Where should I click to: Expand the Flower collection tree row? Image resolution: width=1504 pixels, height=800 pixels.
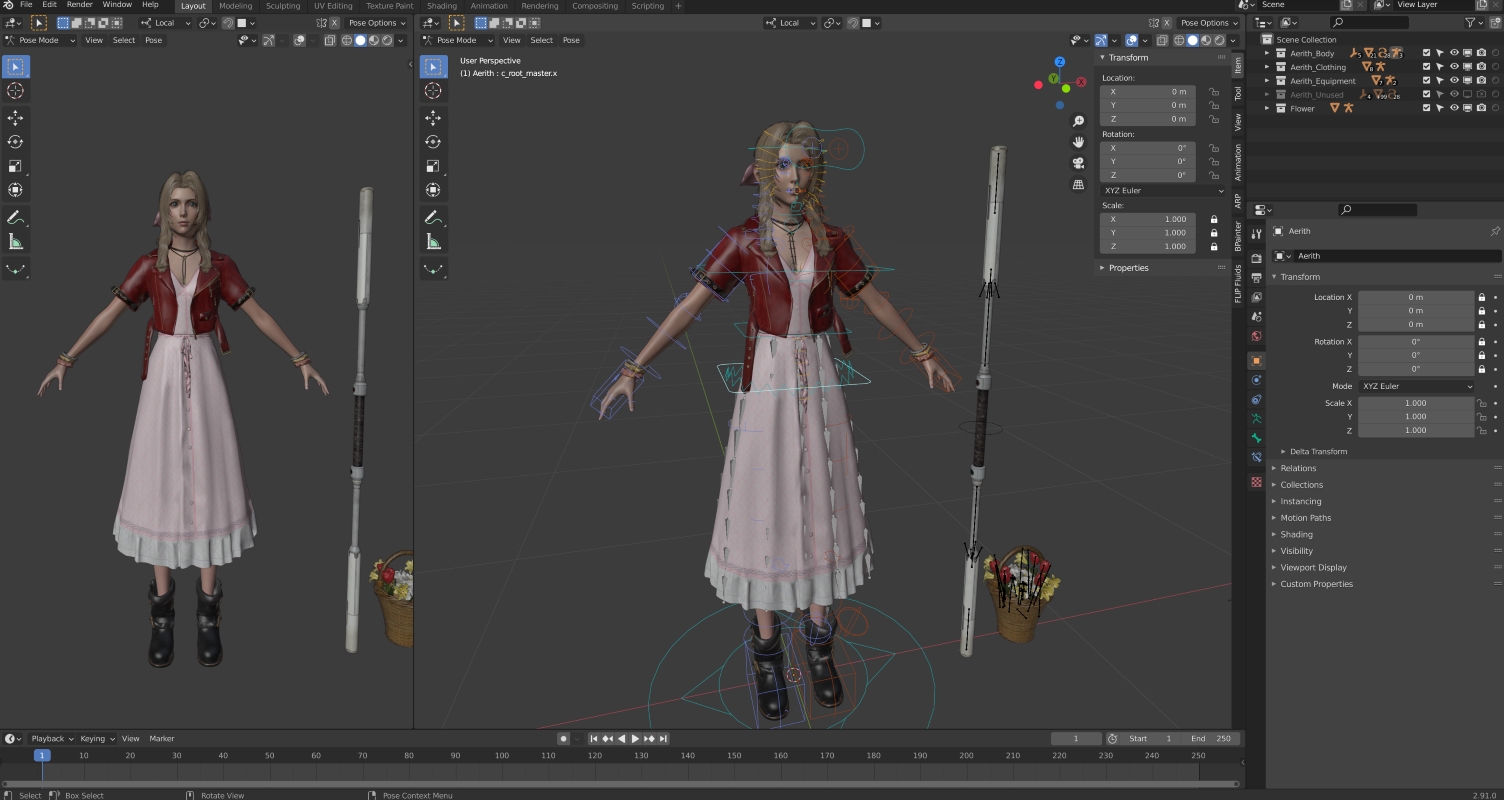point(1268,108)
